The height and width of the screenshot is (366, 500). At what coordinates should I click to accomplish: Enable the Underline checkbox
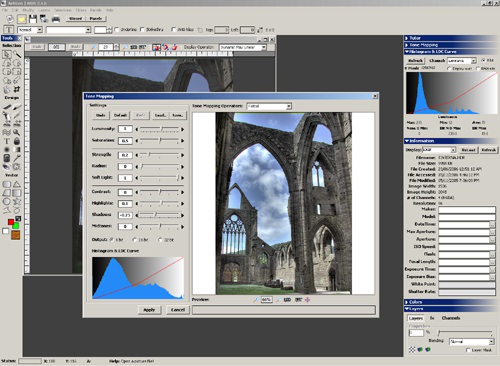[x=117, y=30]
